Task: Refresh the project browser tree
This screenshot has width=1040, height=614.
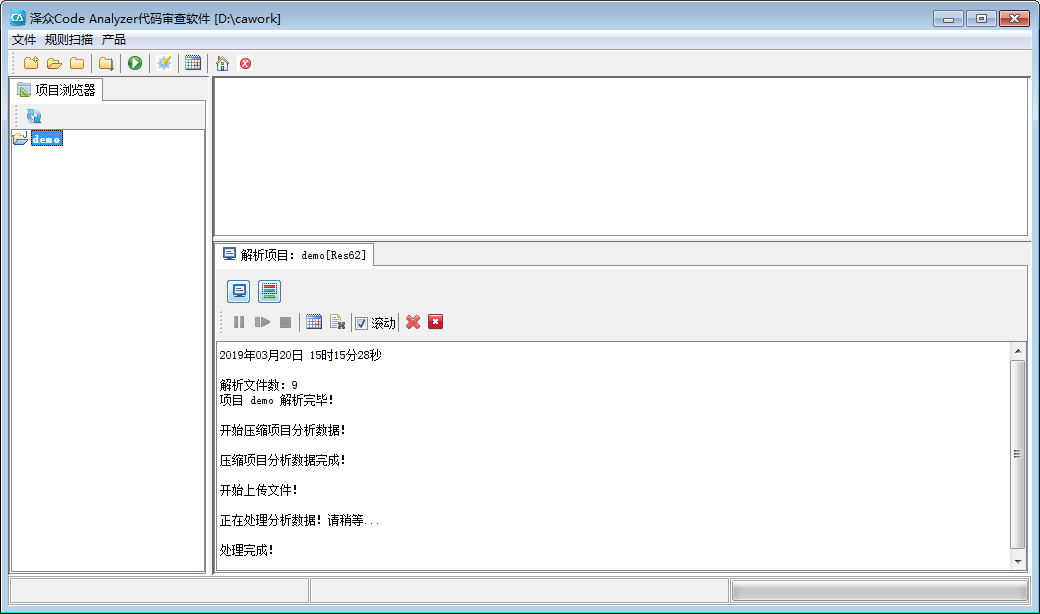Action: pos(34,116)
